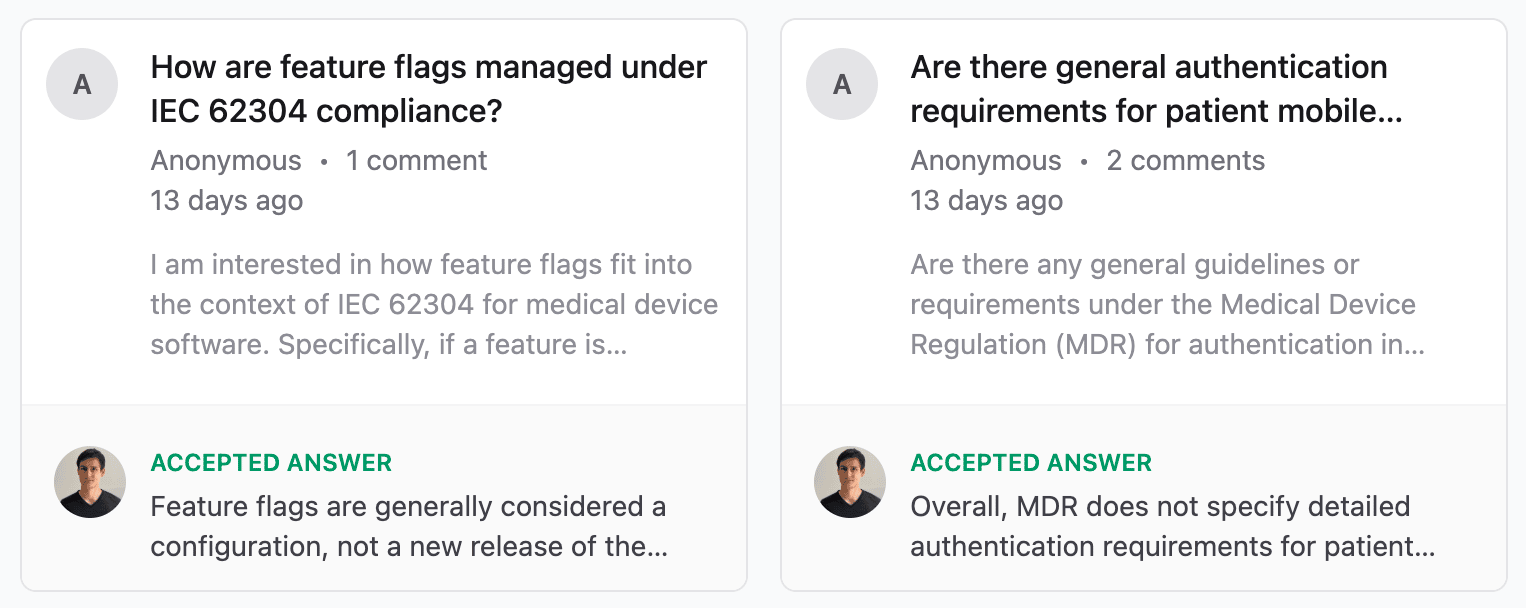Click the feature flags question excerpt text
Image resolution: width=1526 pixels, height=608 pixels.
(x=434, y=305)
